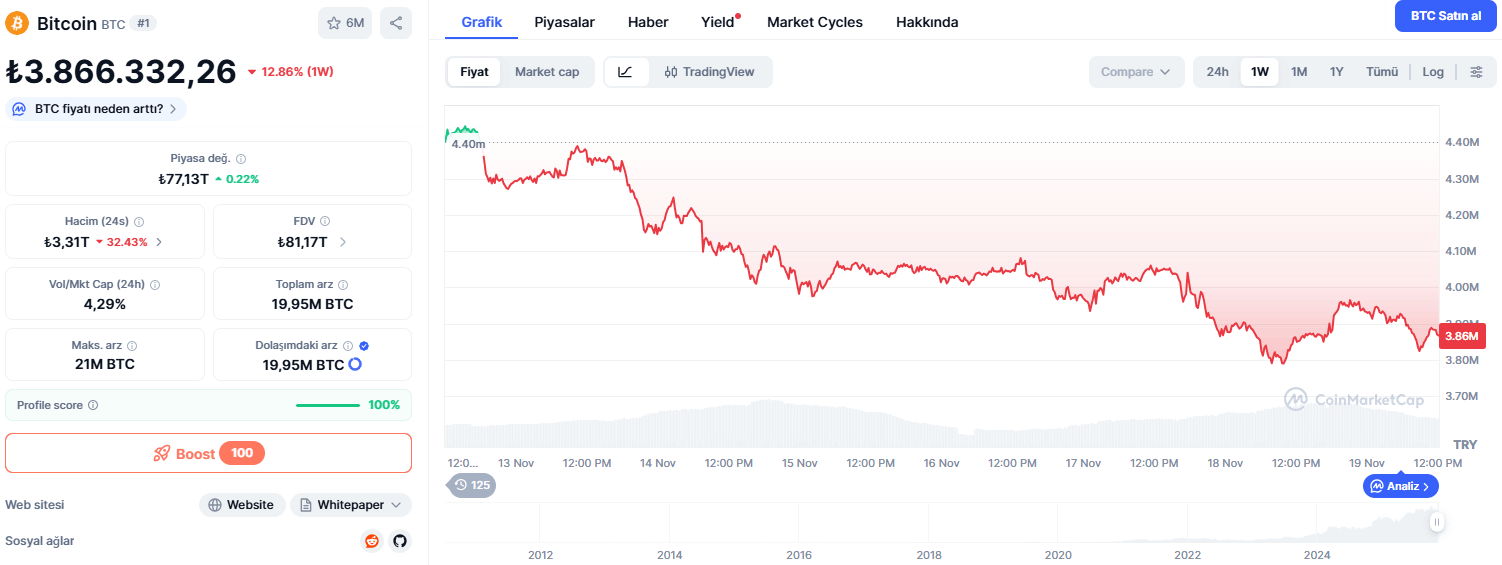Viewport: 1502px width, 565px height.
Task: Click the Bitcoin logo icon
Action: pyautogui.click(x=17, y=23)
